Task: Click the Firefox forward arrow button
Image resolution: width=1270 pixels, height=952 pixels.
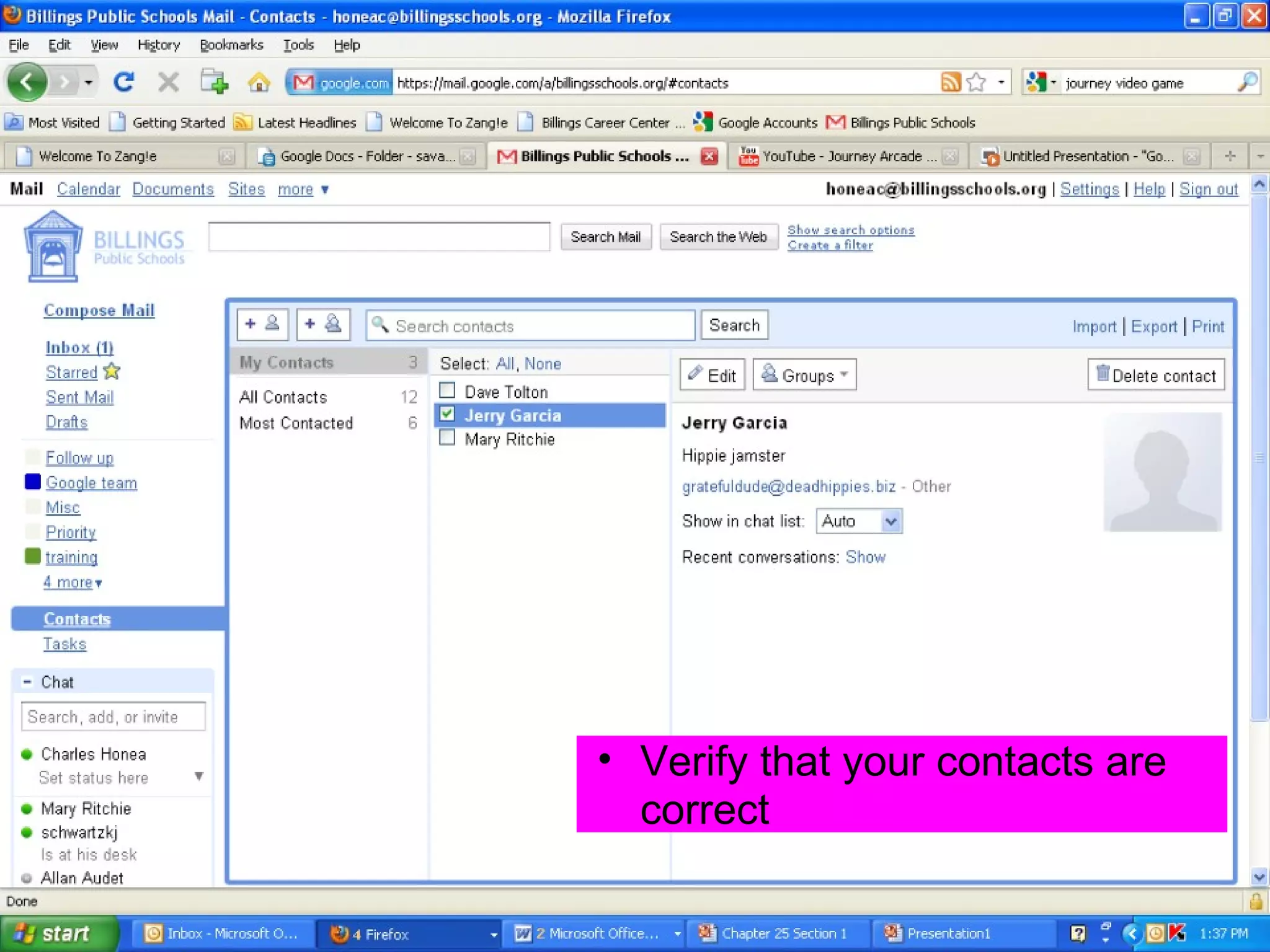Action: (x=64, y=82)
